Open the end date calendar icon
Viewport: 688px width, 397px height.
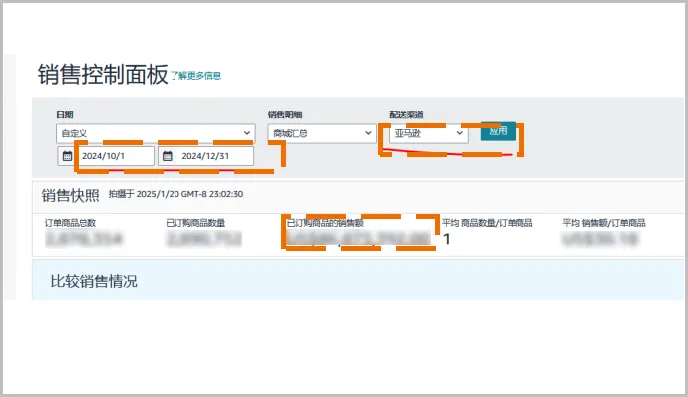(168, 156)
